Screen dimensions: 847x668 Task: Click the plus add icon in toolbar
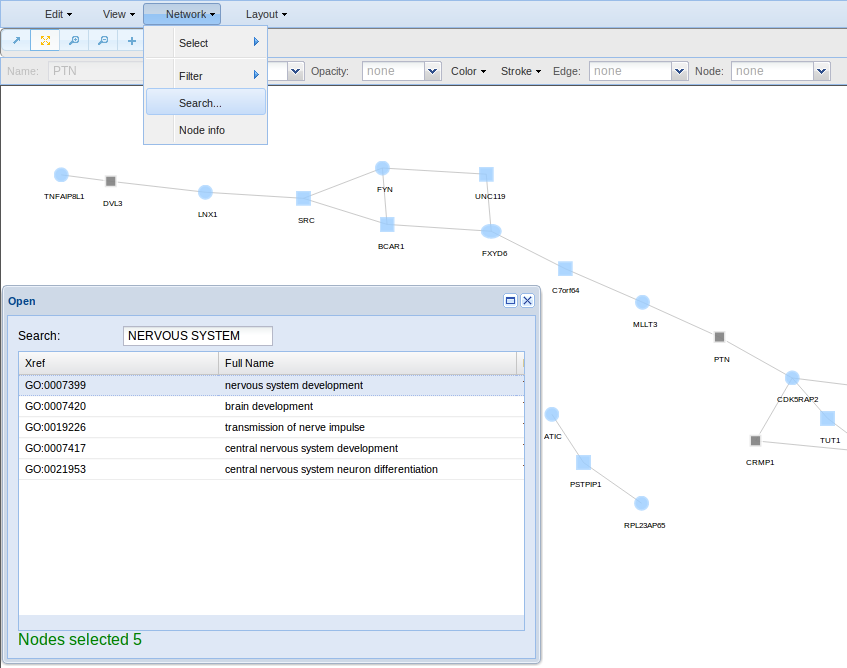point(131,41)
